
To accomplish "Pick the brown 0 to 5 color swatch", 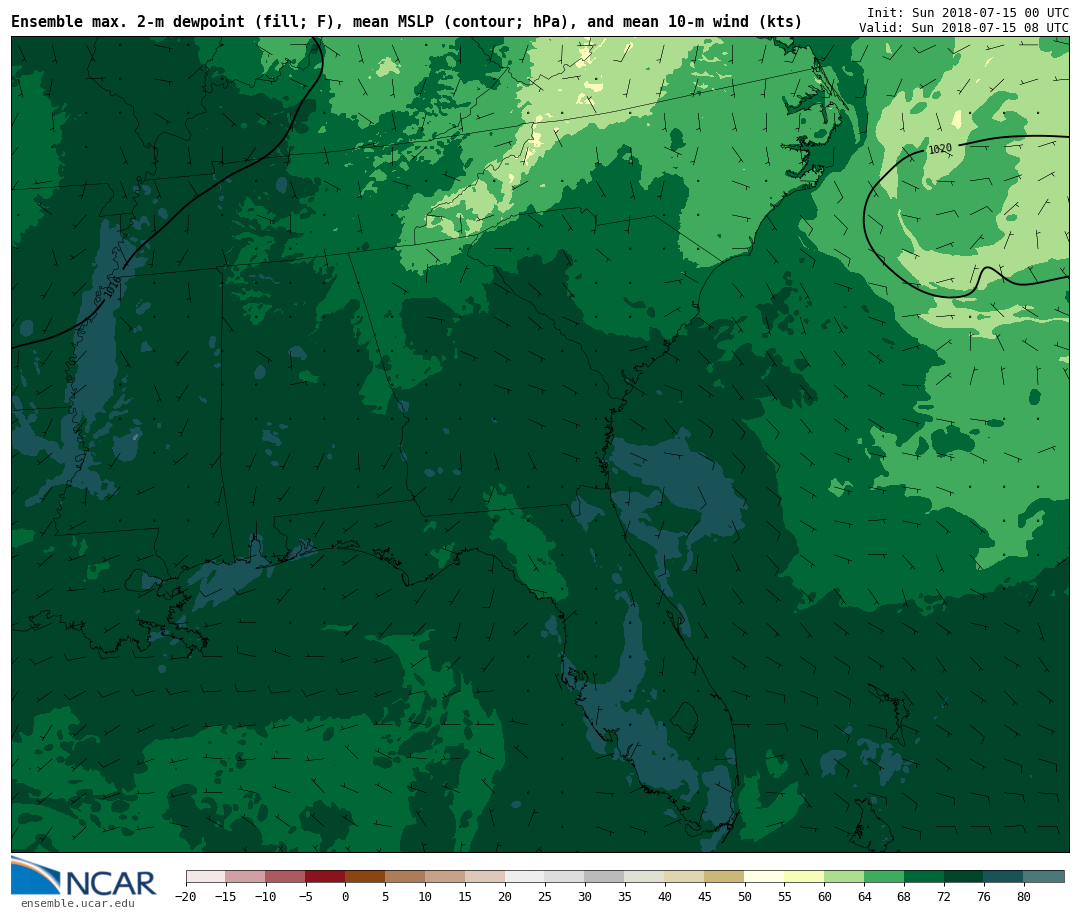I will click(x=365, y=877).
